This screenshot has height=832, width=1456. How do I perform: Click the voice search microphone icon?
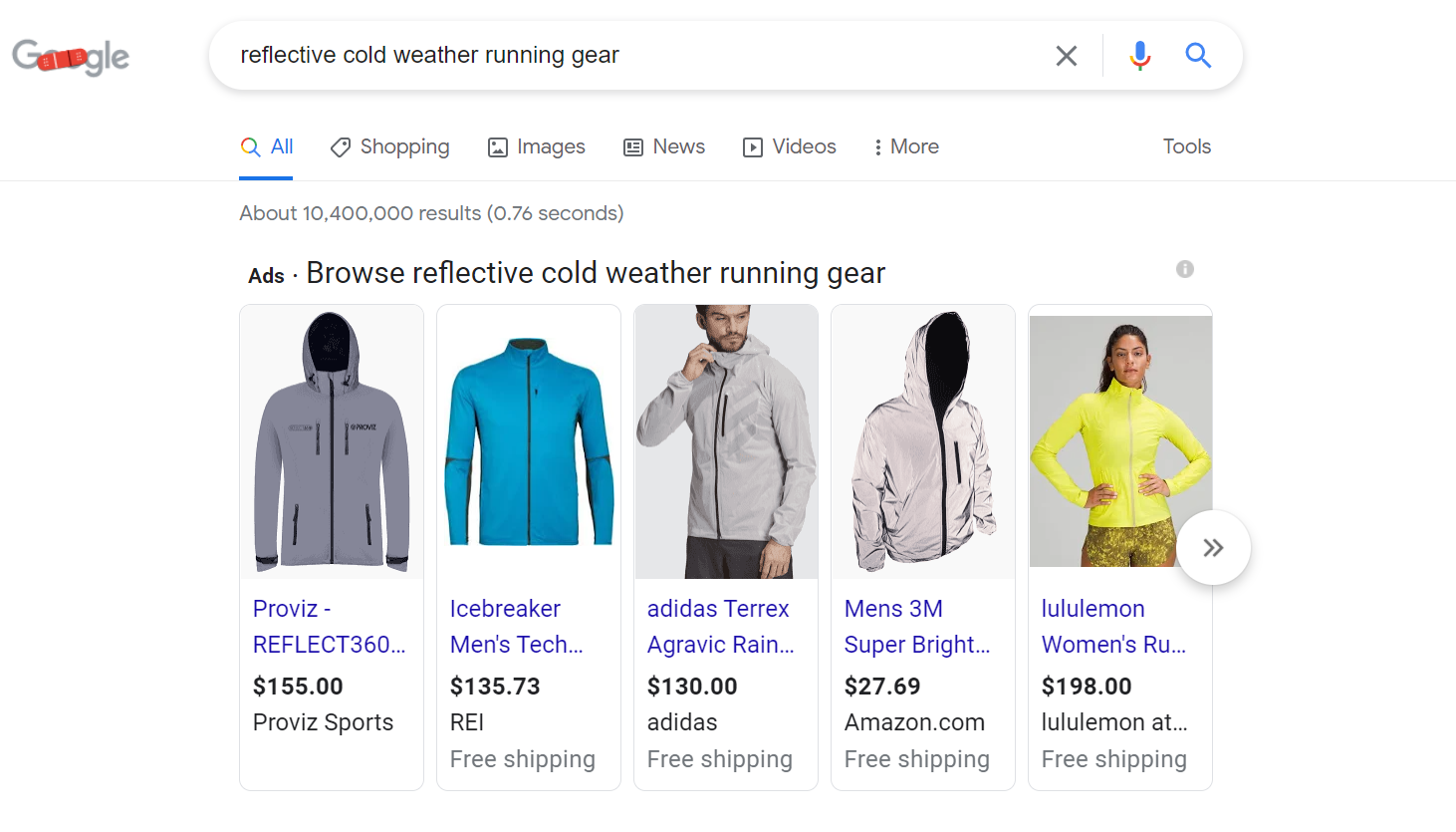pyautogui.click(x=1139, y=56)
